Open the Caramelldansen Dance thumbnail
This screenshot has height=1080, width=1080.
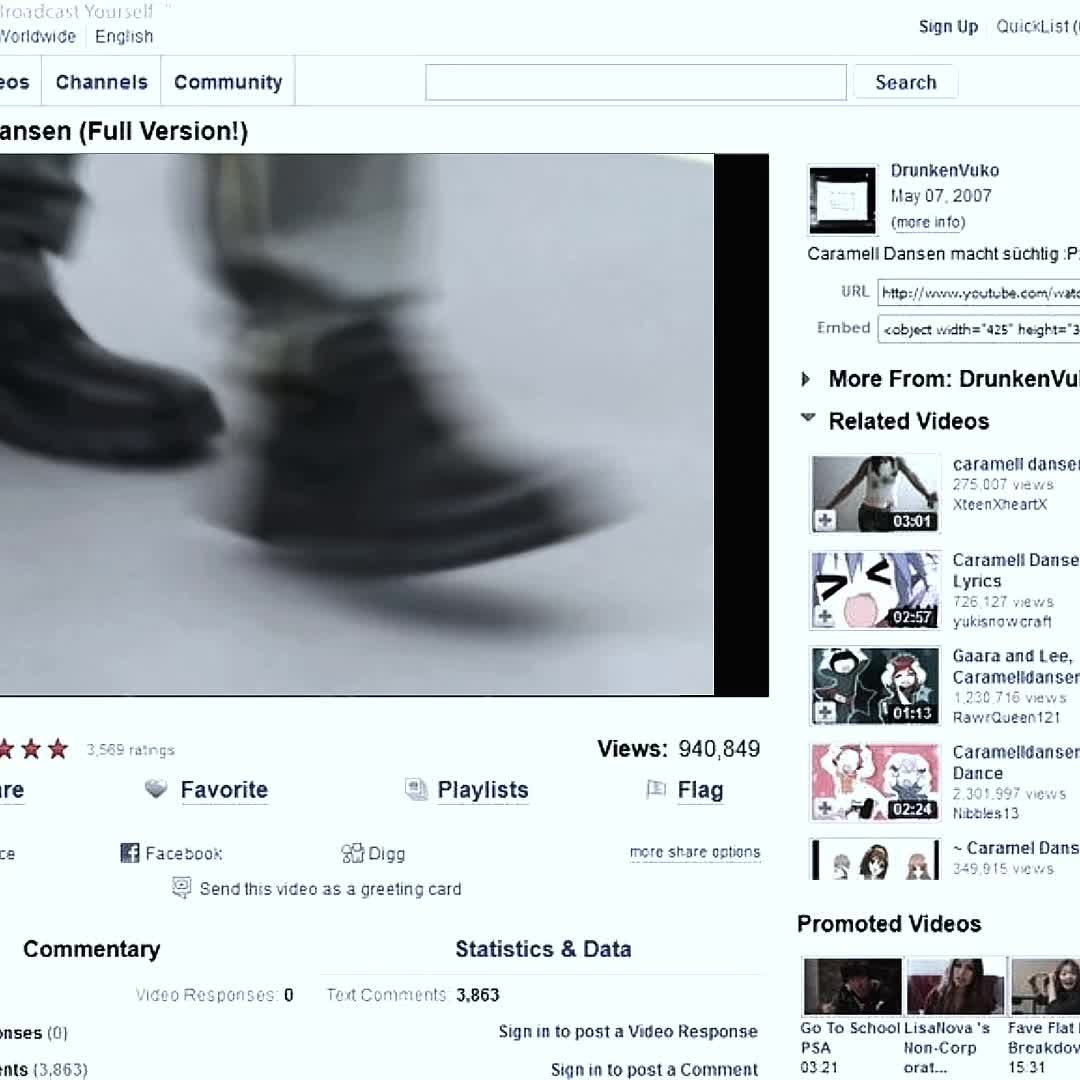(875, 781)
